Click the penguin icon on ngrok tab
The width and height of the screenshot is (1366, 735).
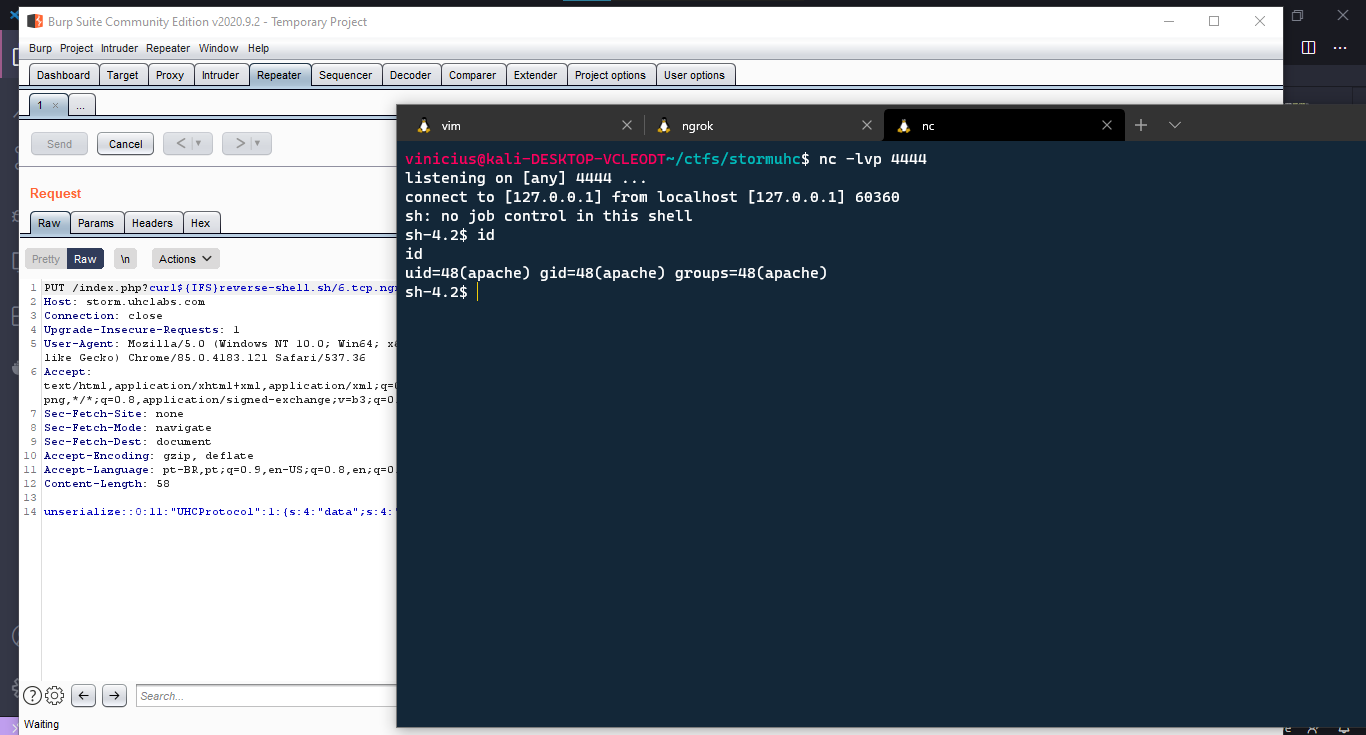664,126
